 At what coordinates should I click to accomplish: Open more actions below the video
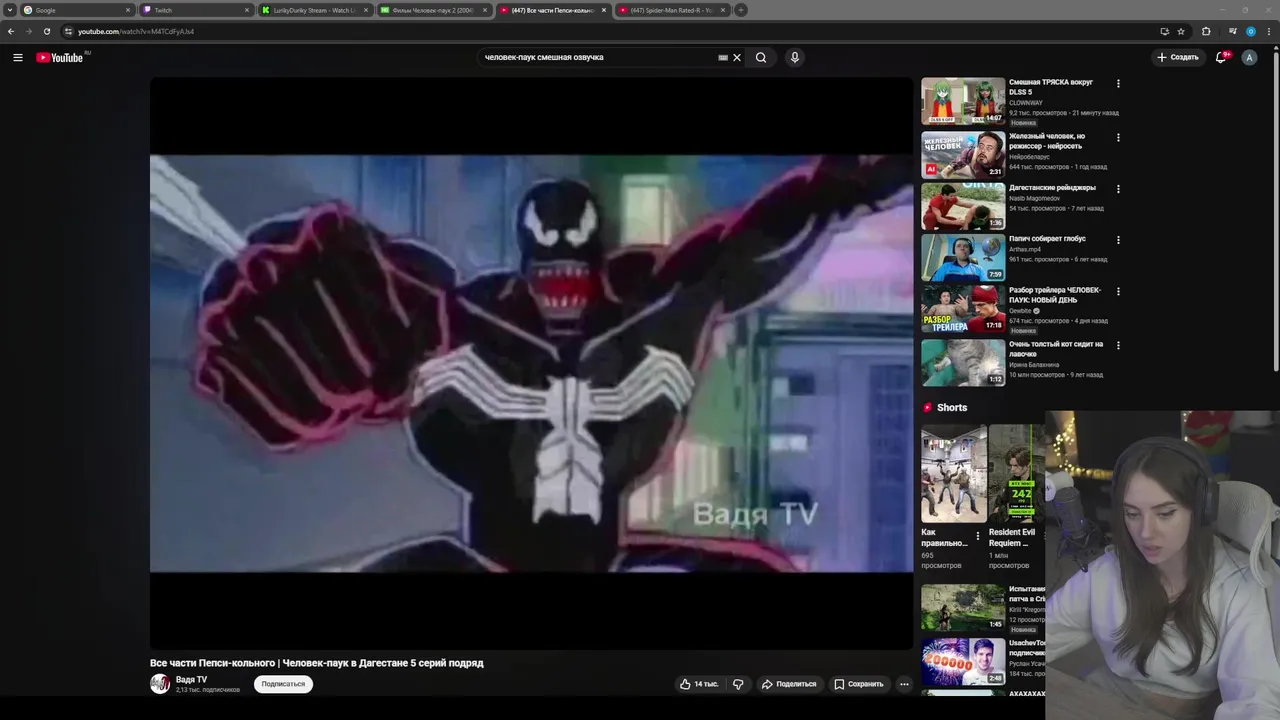[904, 684]
